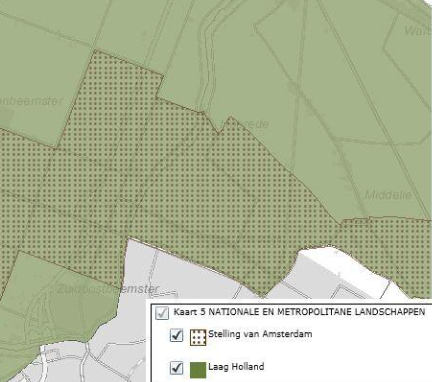The image size is (432, 382).
Task: Select the Laag Holland legend label
Action: click(x=236, y=367)
